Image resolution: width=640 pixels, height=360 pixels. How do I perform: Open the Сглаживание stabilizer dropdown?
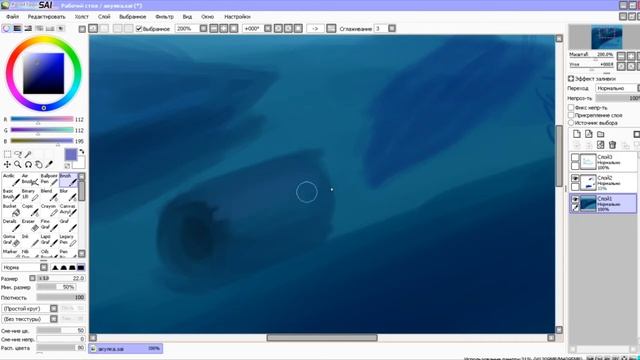[x=392, y=29]
